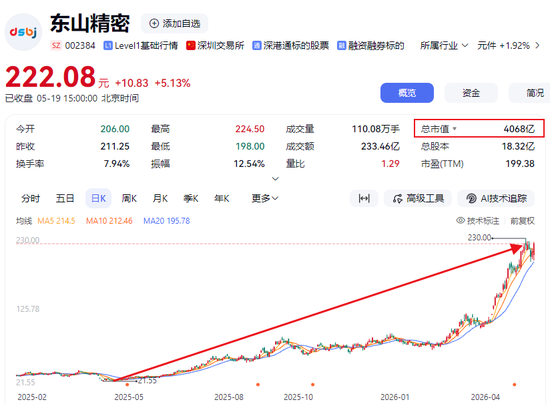Click the 量比 1.29 value
Viewport: 550px width, 404px height.
pos(390,164)
